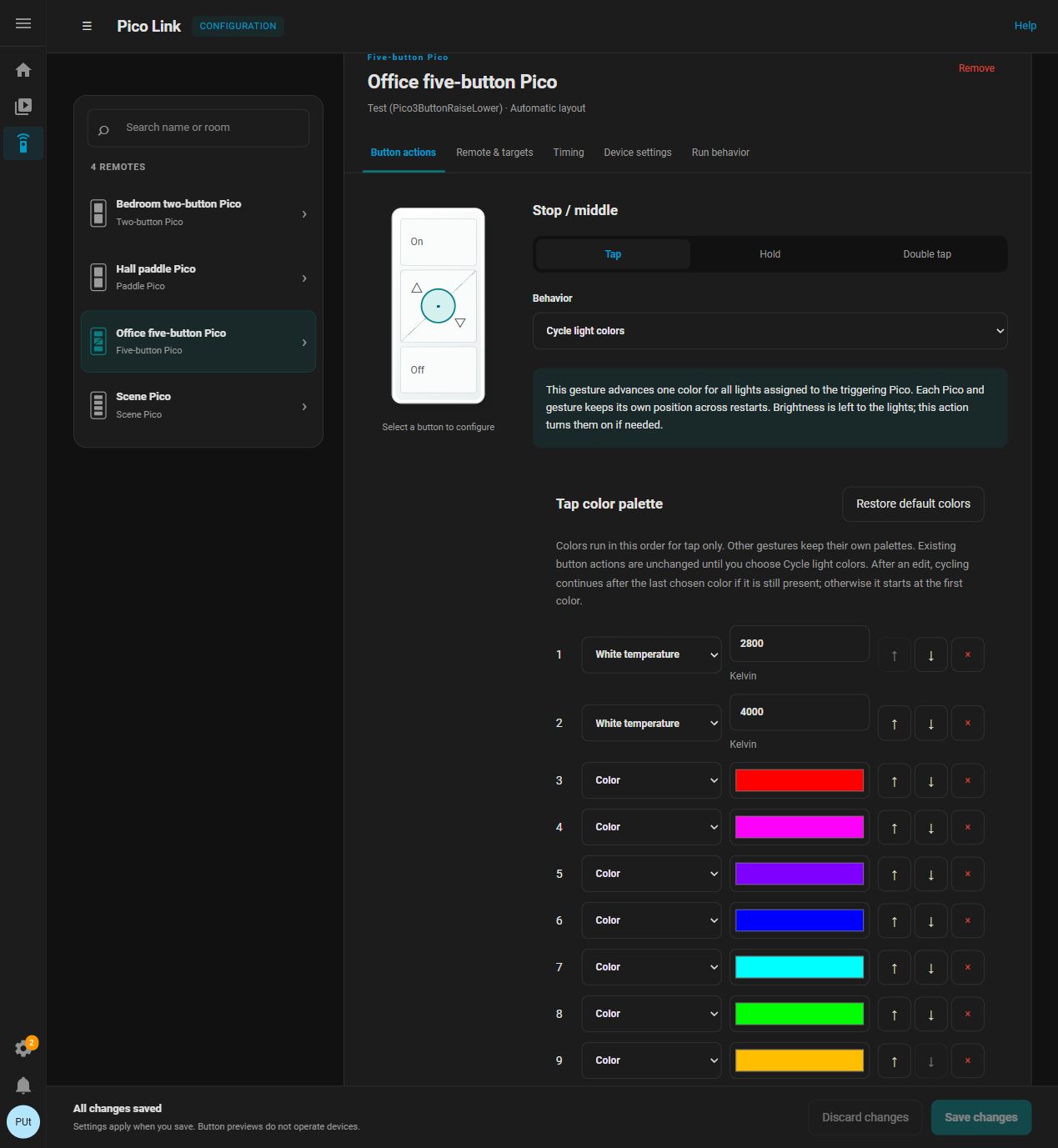Screen dimensions: 1058x1148
Task: Click the lower triangle on Pico preview
Action: click(459, 323)
